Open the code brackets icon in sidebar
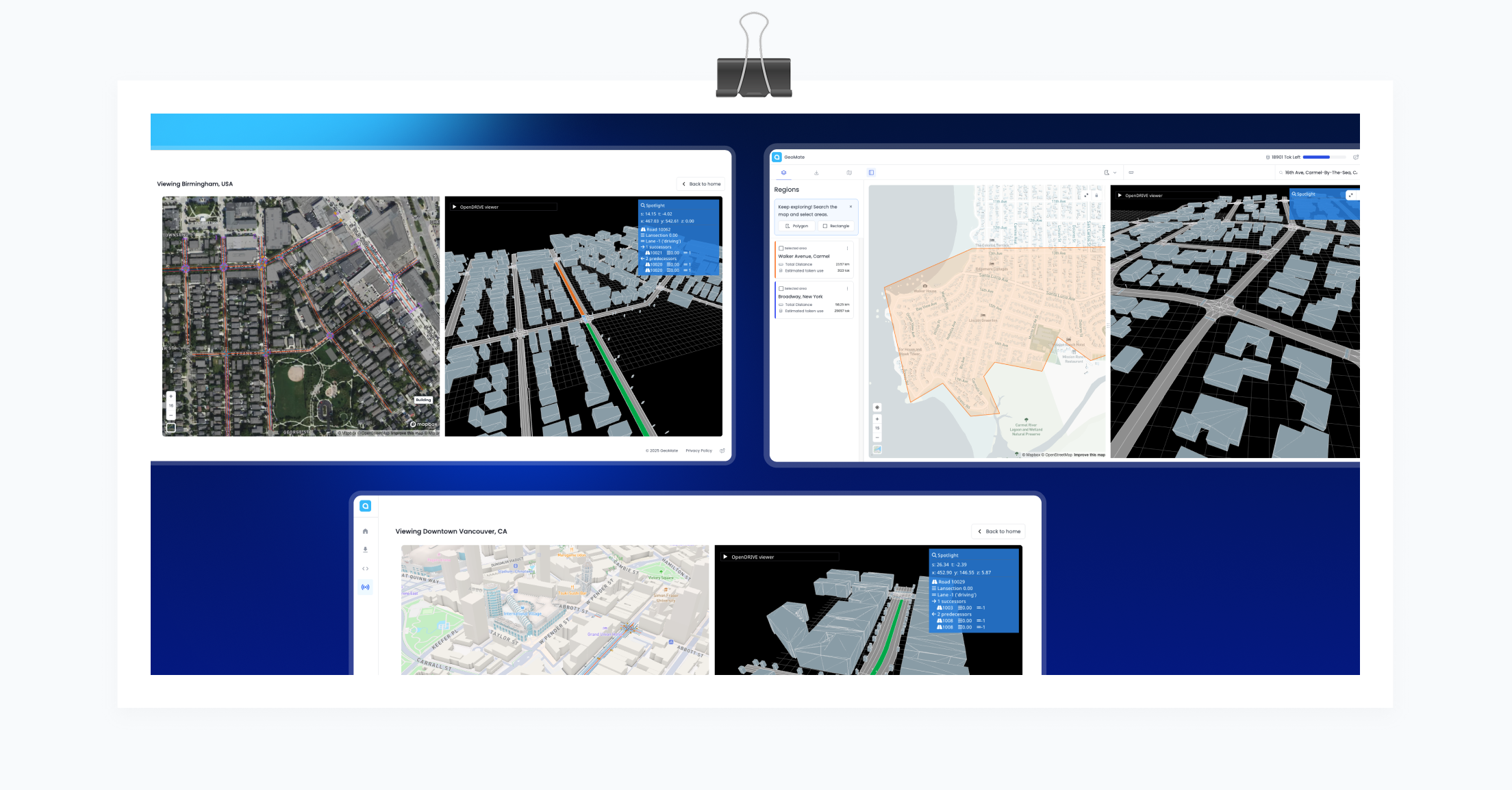Screen dimensions: 1512x790 (x=365, y=568)
